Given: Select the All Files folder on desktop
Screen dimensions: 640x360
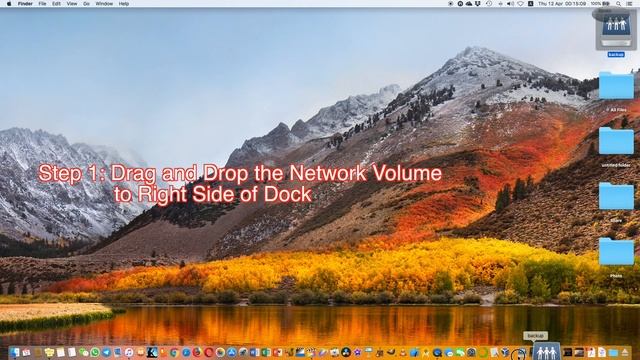Looking at the screenshot, I should tap(616, 86).
